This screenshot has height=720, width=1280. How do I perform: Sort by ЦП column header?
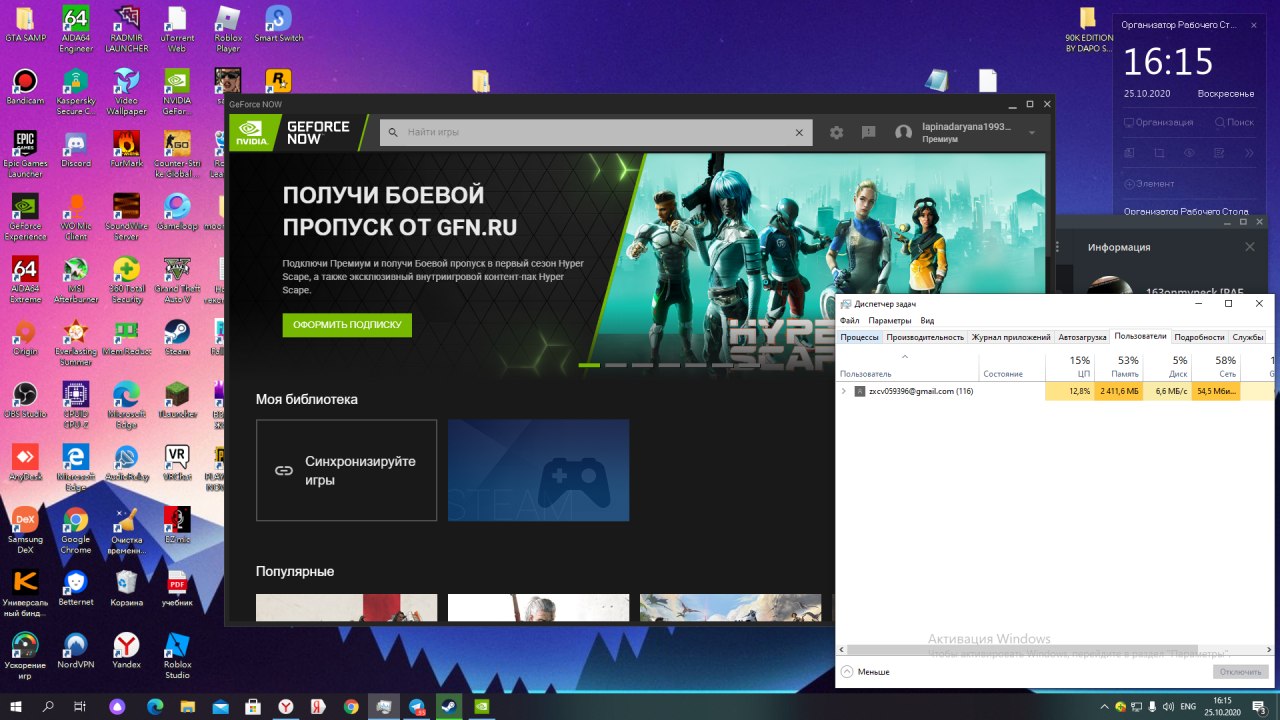[1071, 366]
